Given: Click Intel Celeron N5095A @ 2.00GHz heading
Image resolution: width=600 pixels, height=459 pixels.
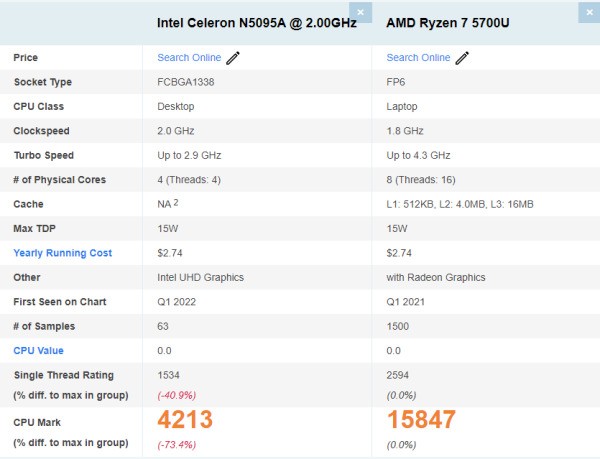Looking at the screenshot, I should [257, 23].
